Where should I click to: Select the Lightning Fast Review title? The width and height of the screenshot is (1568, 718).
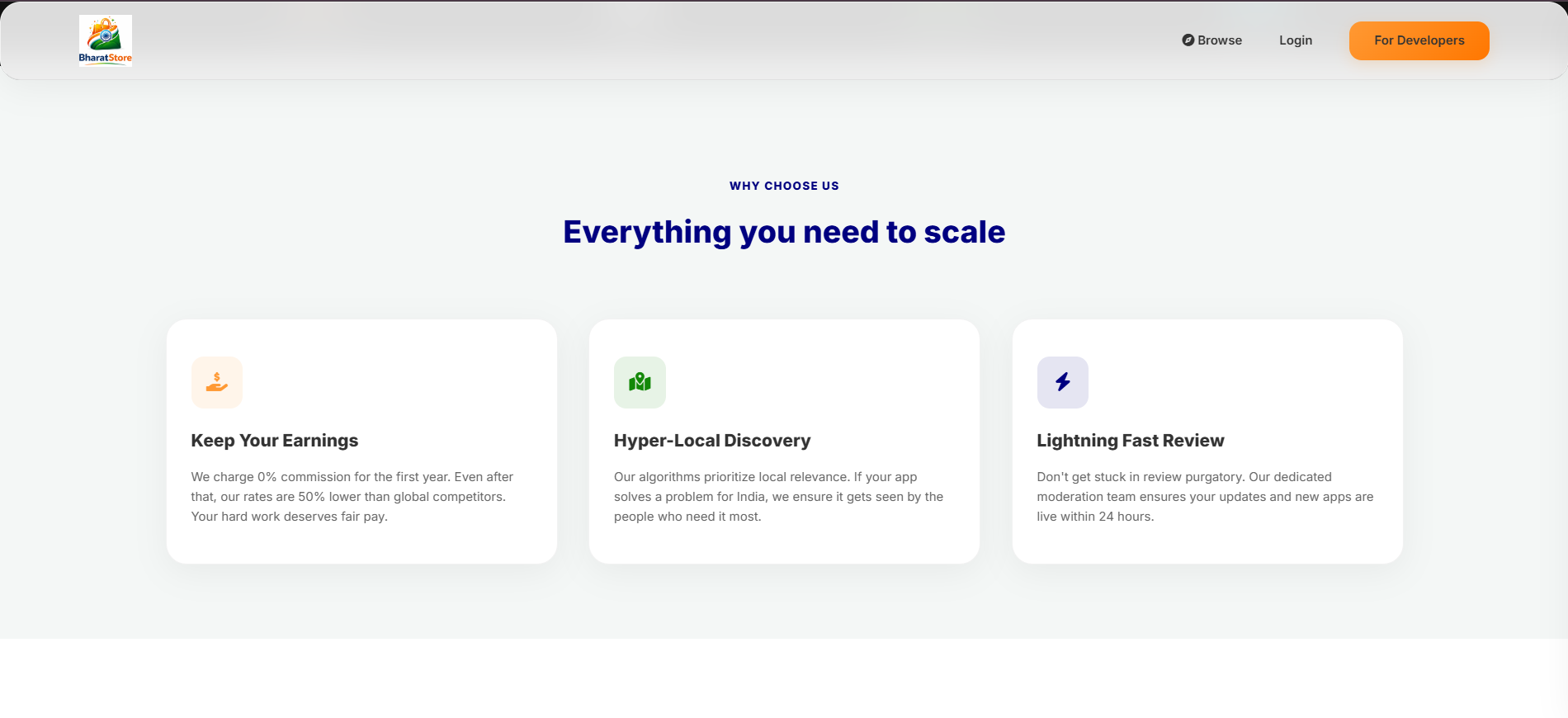(x=1130, y=441)
